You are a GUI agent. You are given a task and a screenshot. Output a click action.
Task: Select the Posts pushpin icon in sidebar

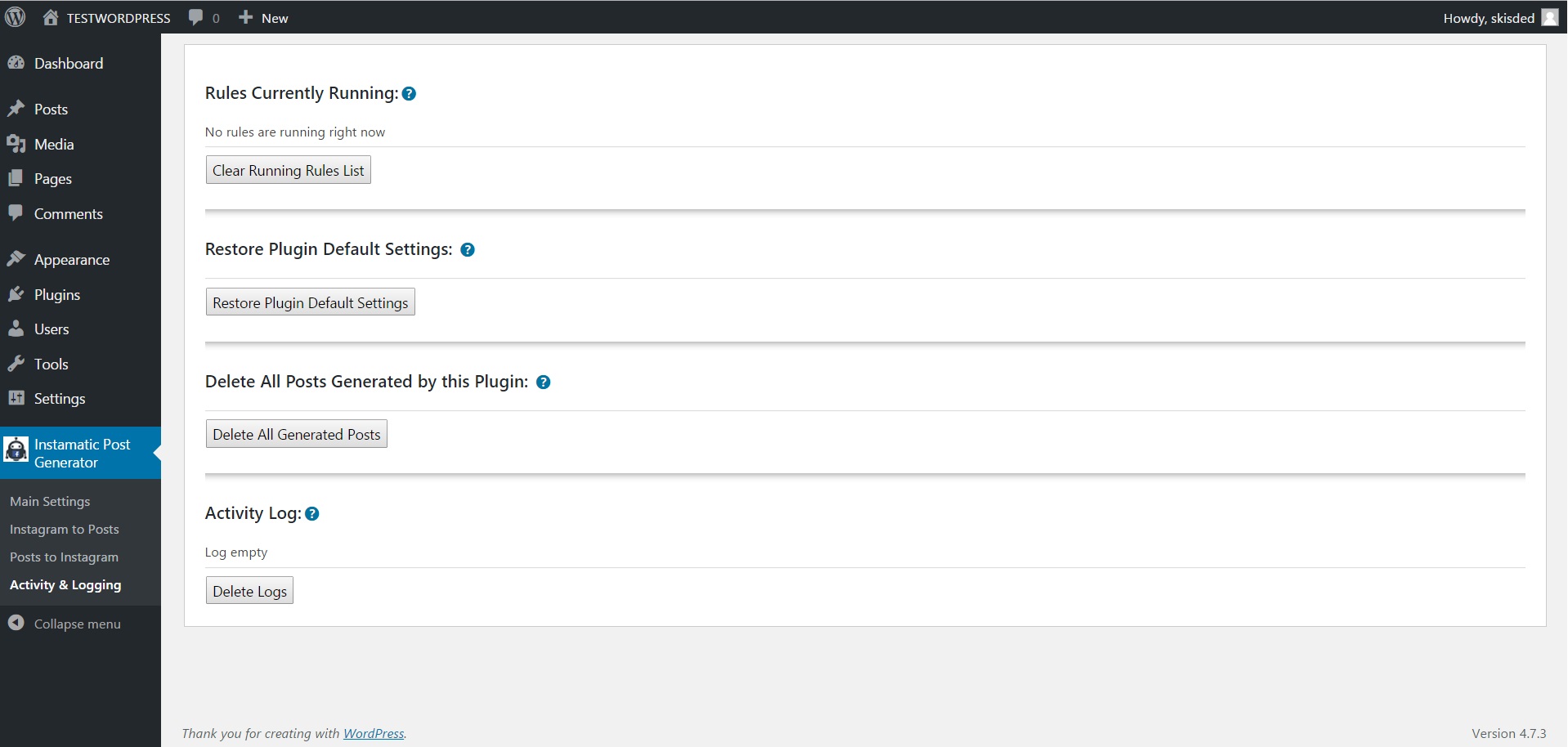coord(17,108)
